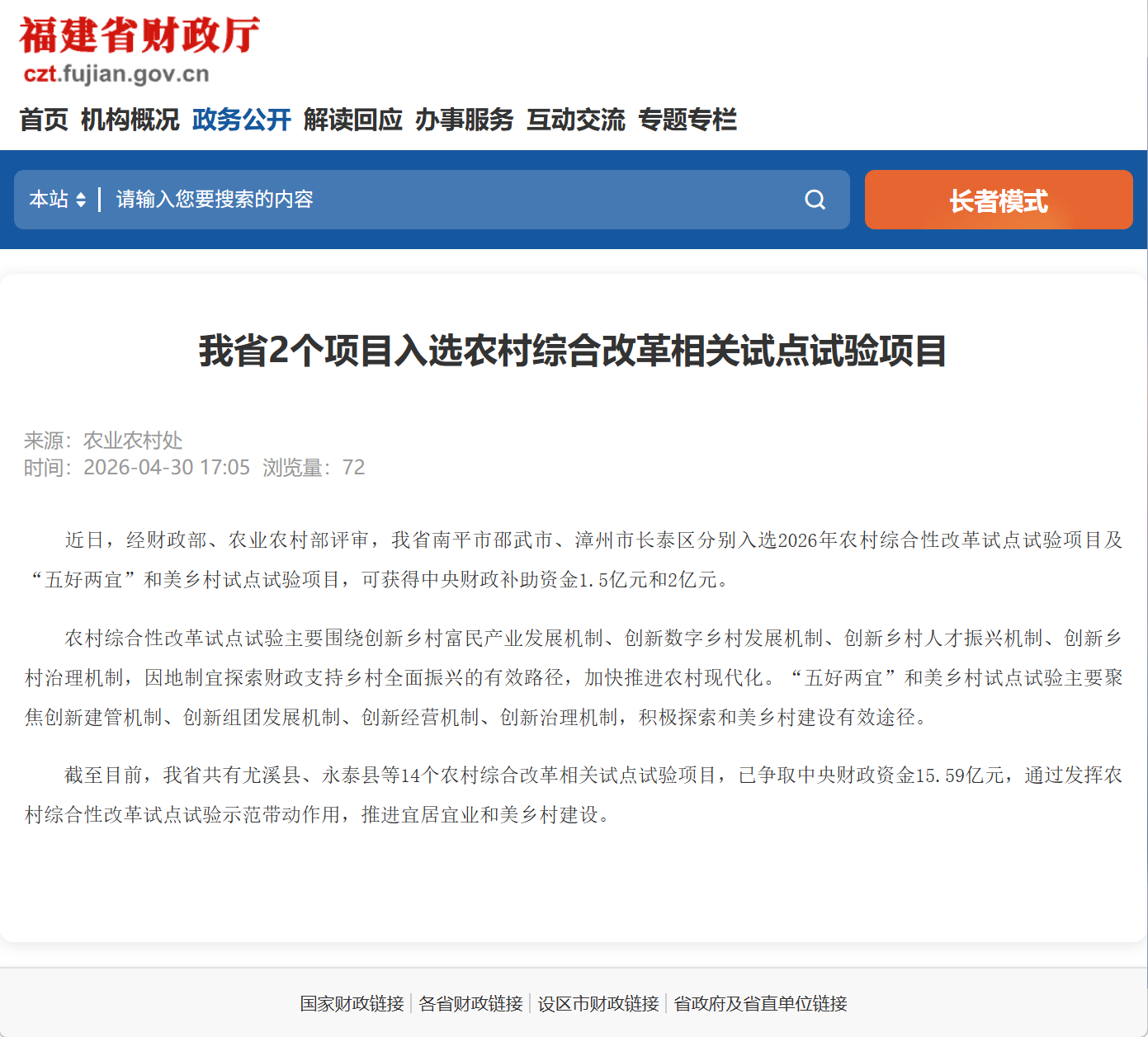
Task: Click the czt.fujian.gov.cn site address text
Action: (x=116, y=74)
